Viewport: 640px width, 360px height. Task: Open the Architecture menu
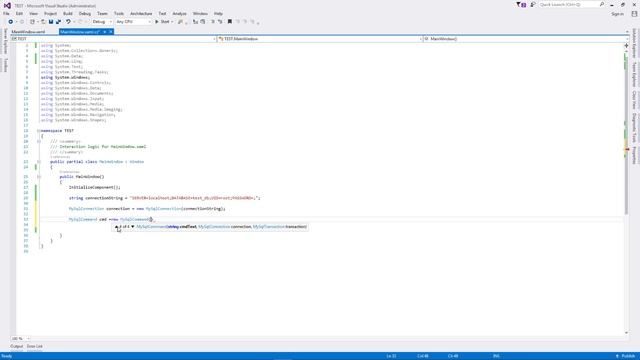141,13
